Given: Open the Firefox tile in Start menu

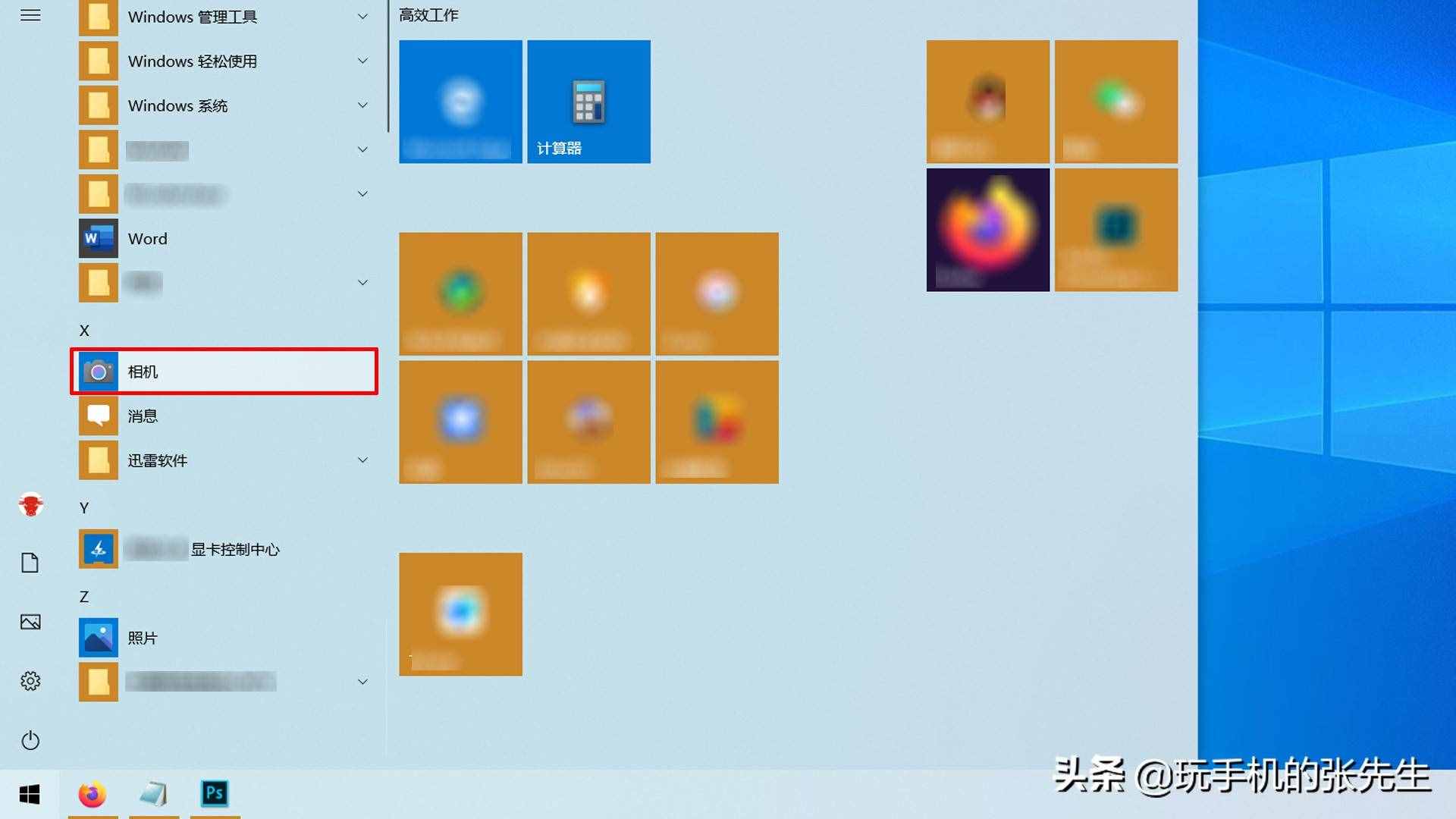Looking at the screenshot, I should pyautogui.click(x=989, y=230).
